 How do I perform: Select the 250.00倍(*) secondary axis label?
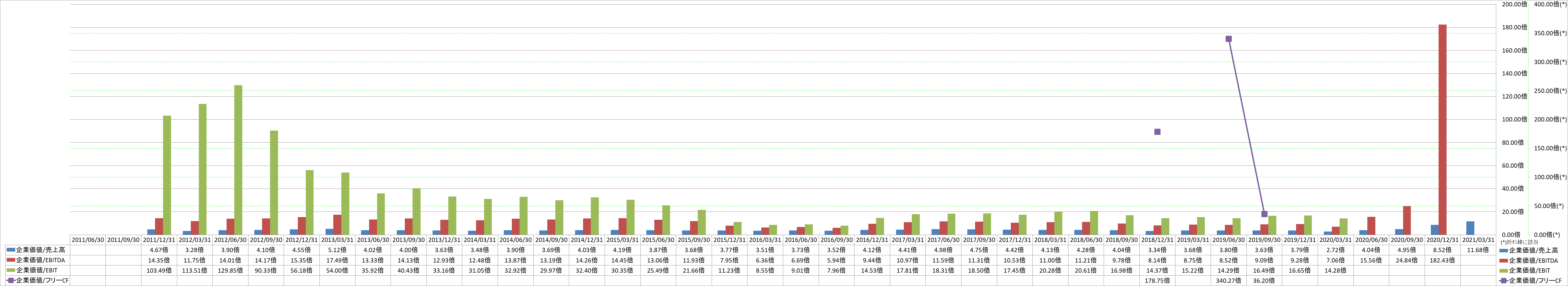point(1550,91)
